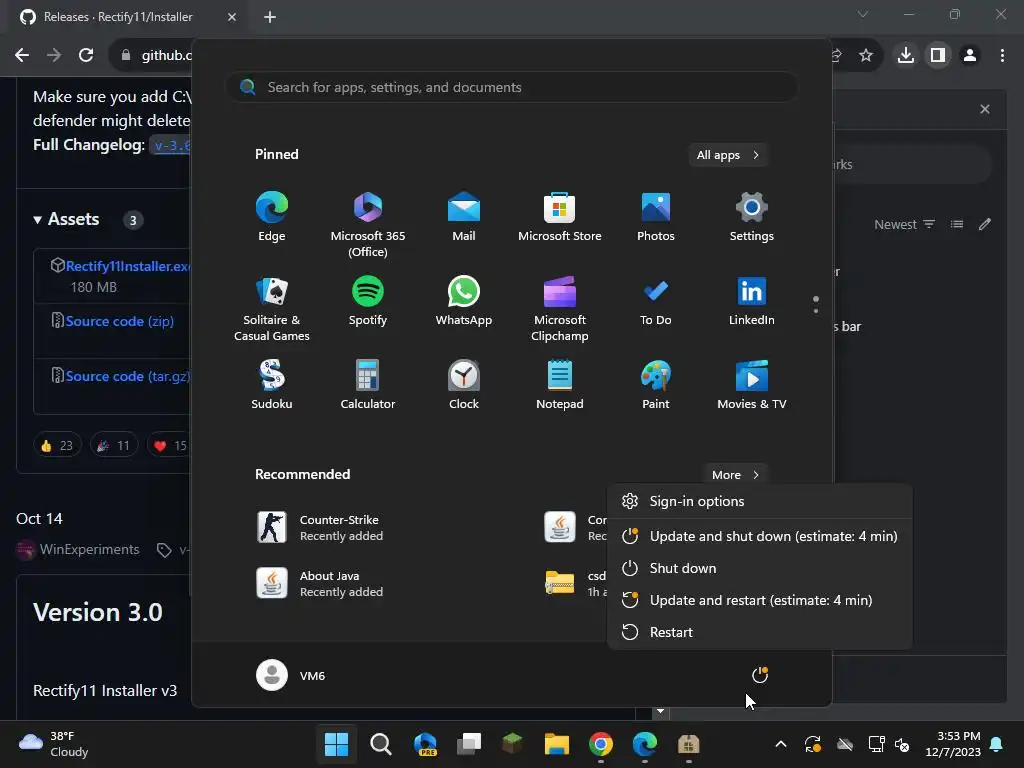Screen dimensions: 1024x768
Task: Open Movies & TV app
Action: click(752, 385)
